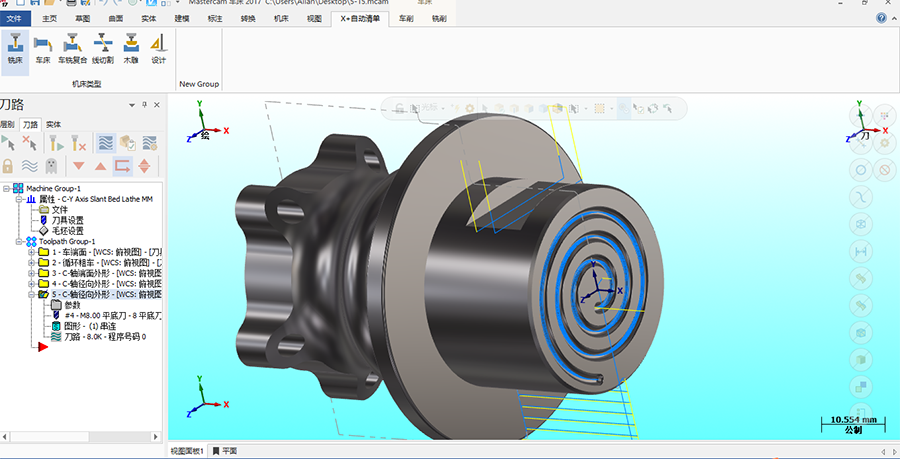Open the 文件 file menu
This screenshot has height=459, width=900.
pyautogui.click(x=14, y=18)
